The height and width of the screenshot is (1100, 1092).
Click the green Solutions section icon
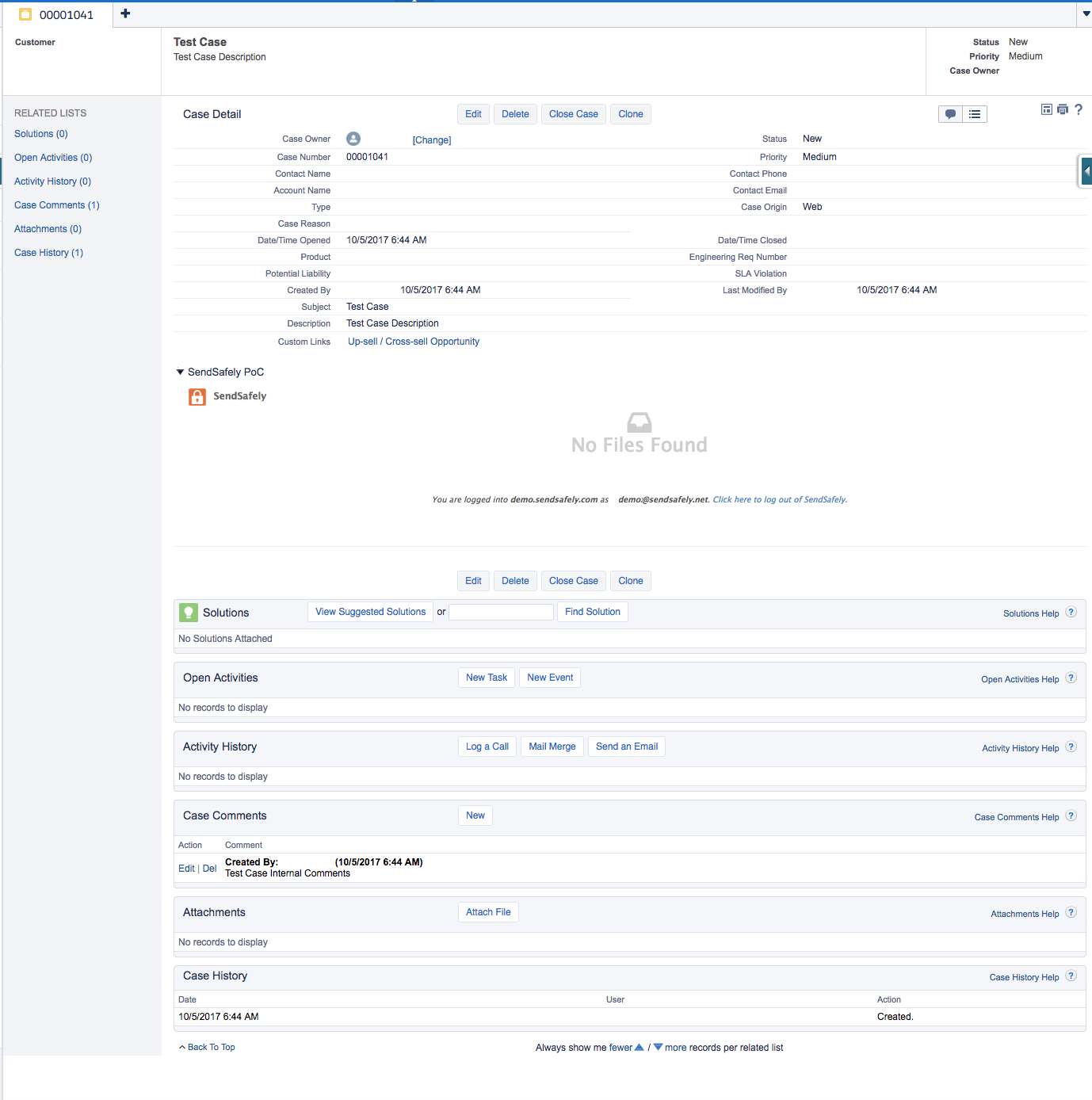point(188,612)
